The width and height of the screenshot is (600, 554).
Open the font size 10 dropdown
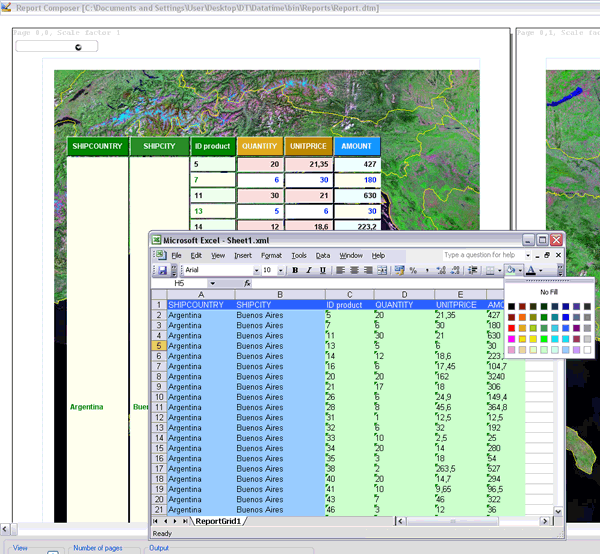pos(280,270)
